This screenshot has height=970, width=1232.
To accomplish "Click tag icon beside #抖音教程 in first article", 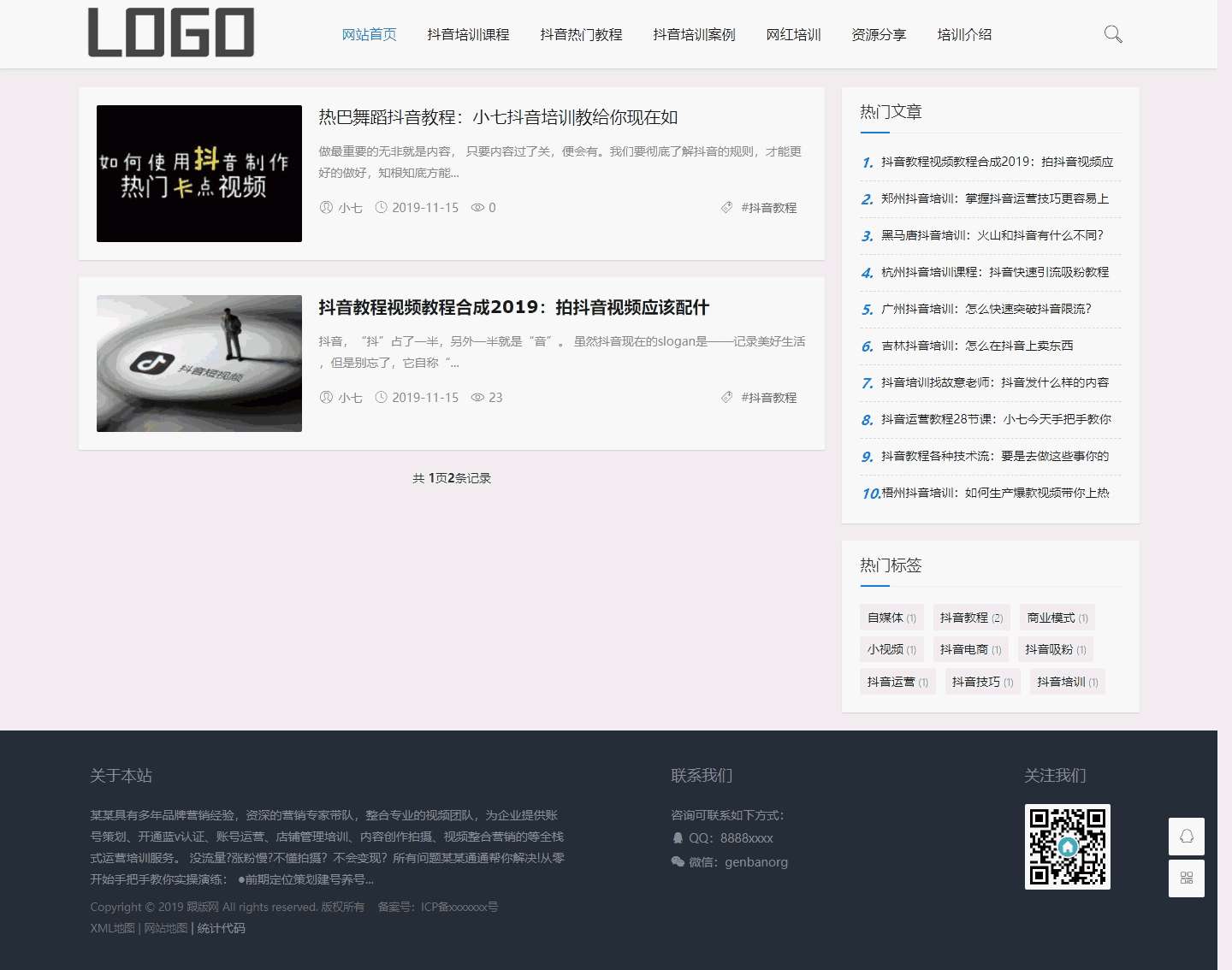I will coord(726,207).
